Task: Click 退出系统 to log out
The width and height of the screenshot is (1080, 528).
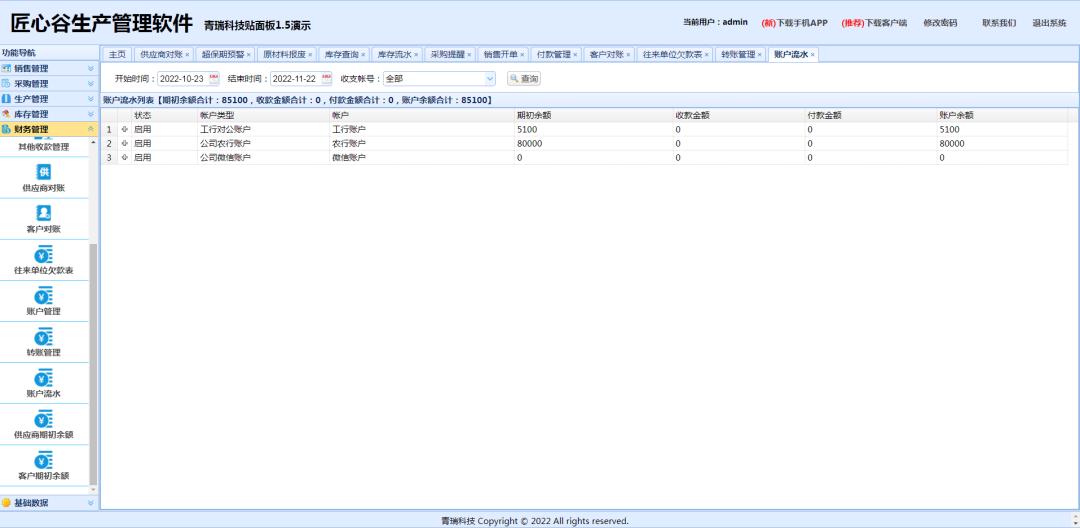Action: 1049,23
